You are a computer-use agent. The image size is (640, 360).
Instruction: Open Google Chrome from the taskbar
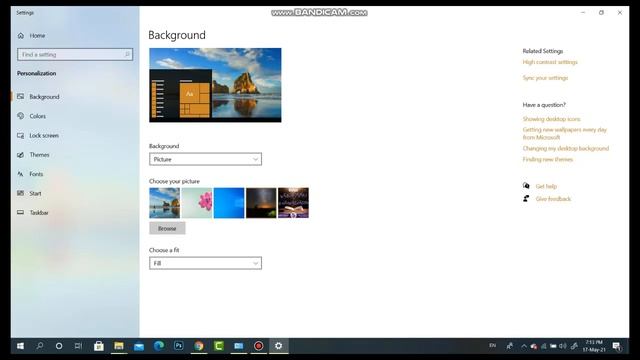[199, 346]
